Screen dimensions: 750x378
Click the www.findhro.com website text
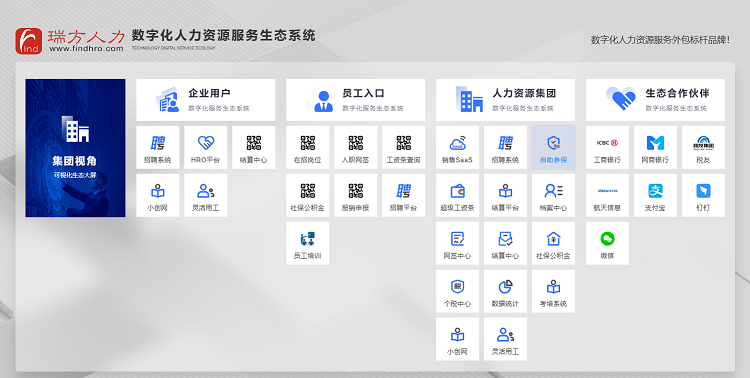coord(87,48)
